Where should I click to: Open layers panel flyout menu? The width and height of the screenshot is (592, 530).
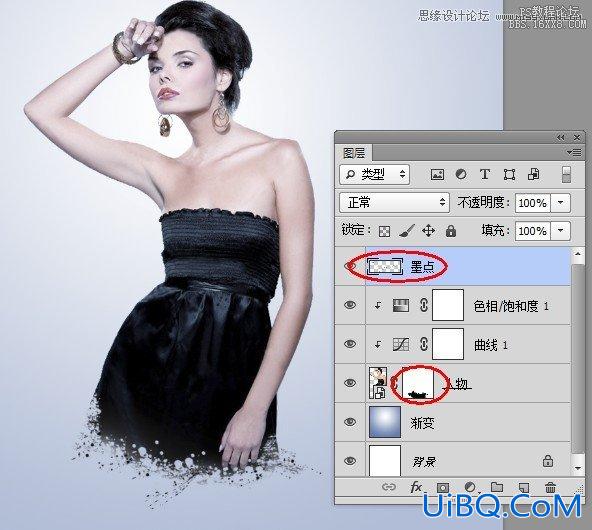574,153
